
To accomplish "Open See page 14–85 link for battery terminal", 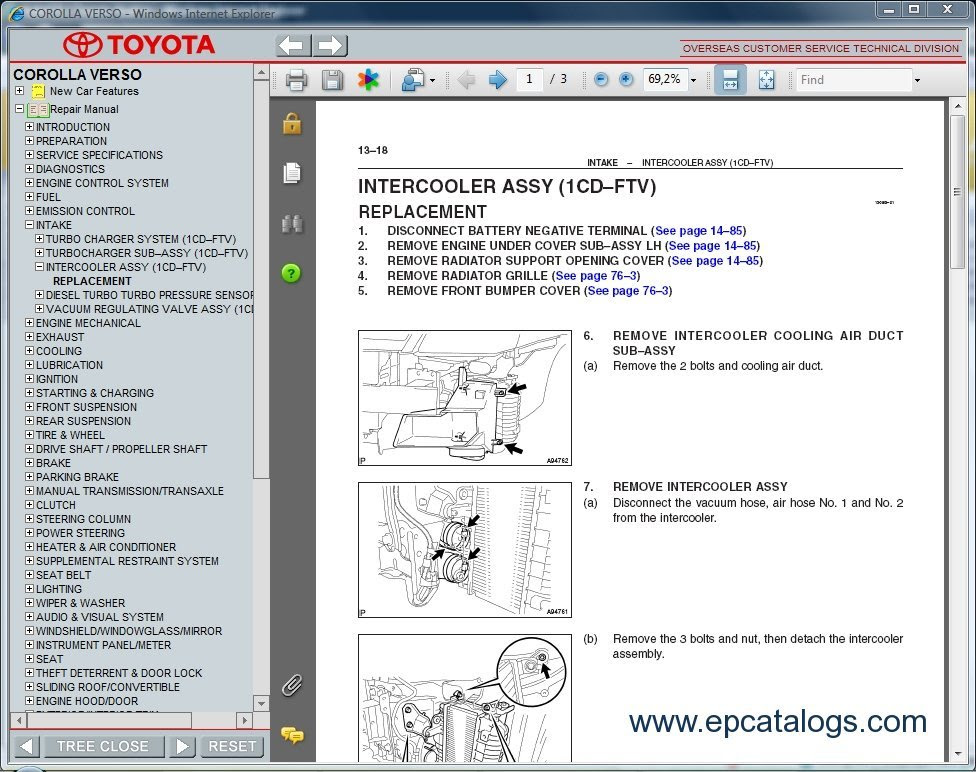I will tap(698, 230).
